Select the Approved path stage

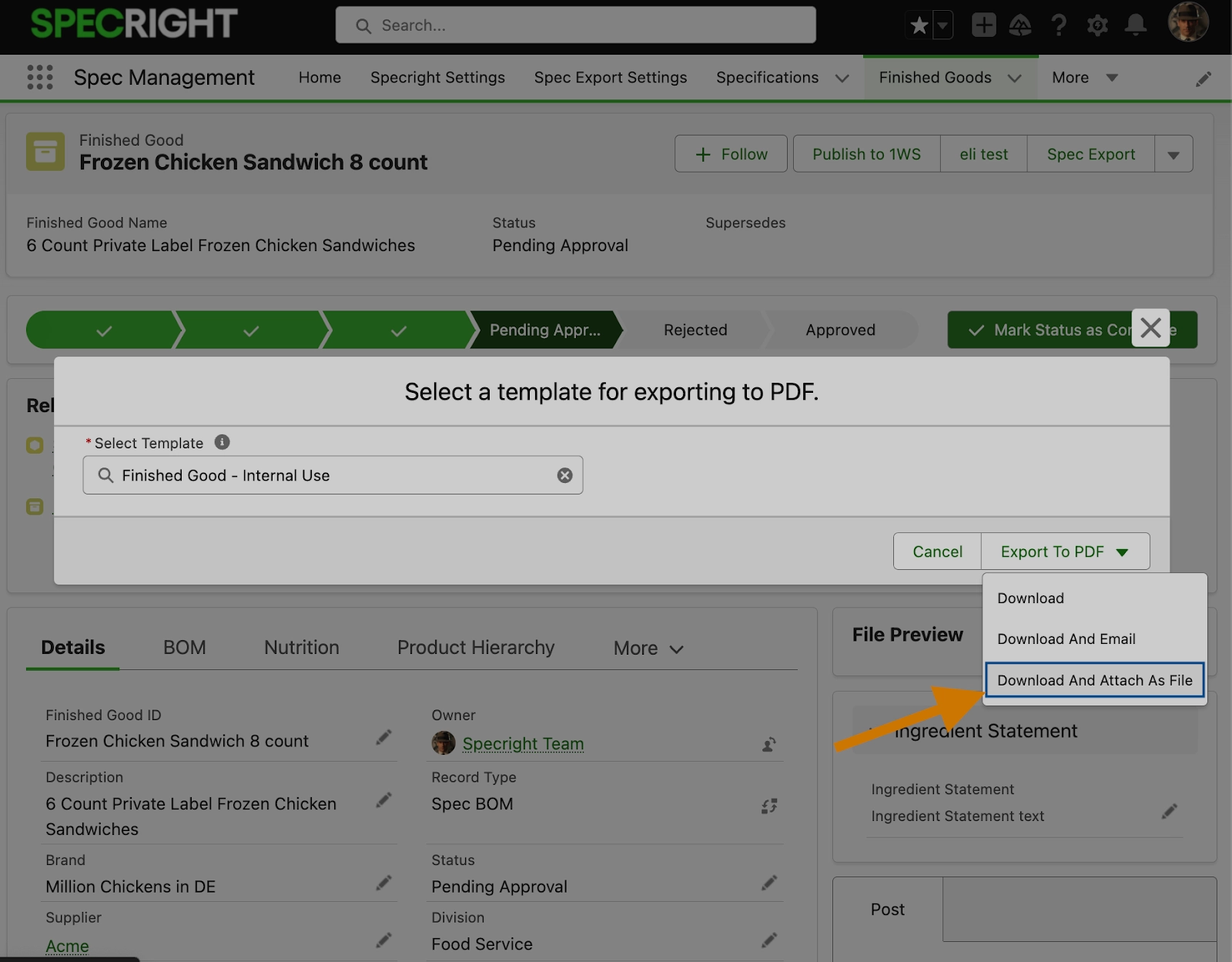click(x=841, y=330)
